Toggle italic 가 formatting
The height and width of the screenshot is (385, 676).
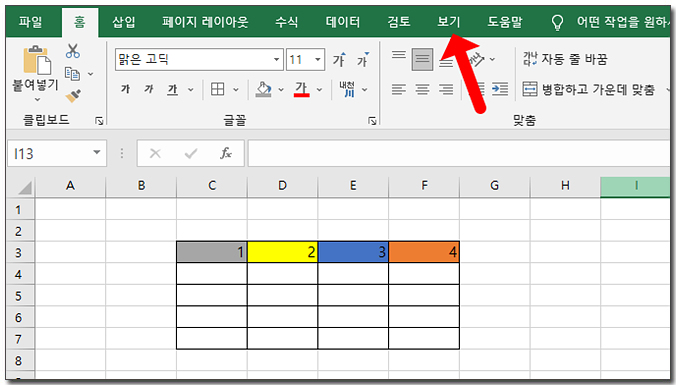click(149, 89)
